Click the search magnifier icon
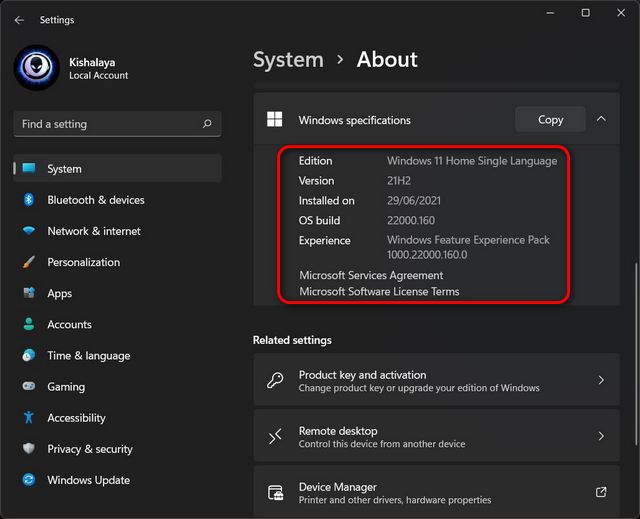The image size is (640, 519). 207,123
